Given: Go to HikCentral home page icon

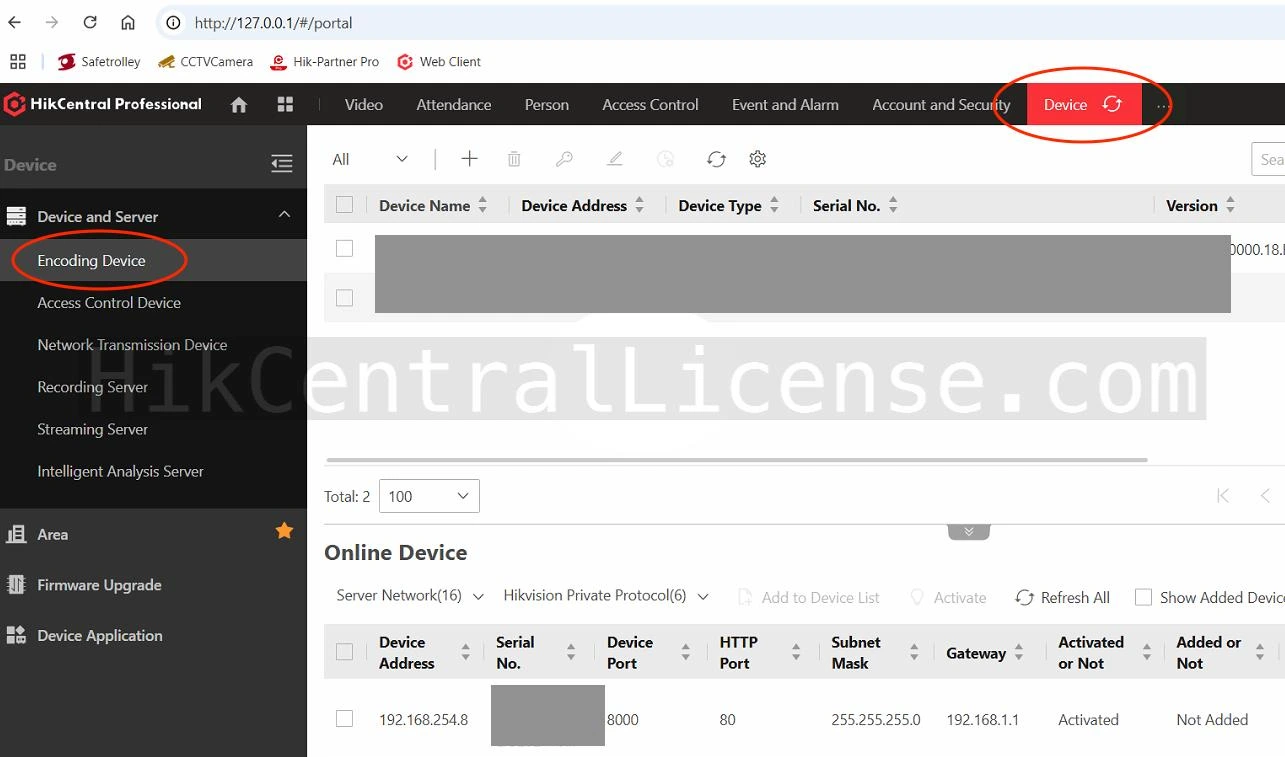Looking at the screenshot, I should coord(238,104).
